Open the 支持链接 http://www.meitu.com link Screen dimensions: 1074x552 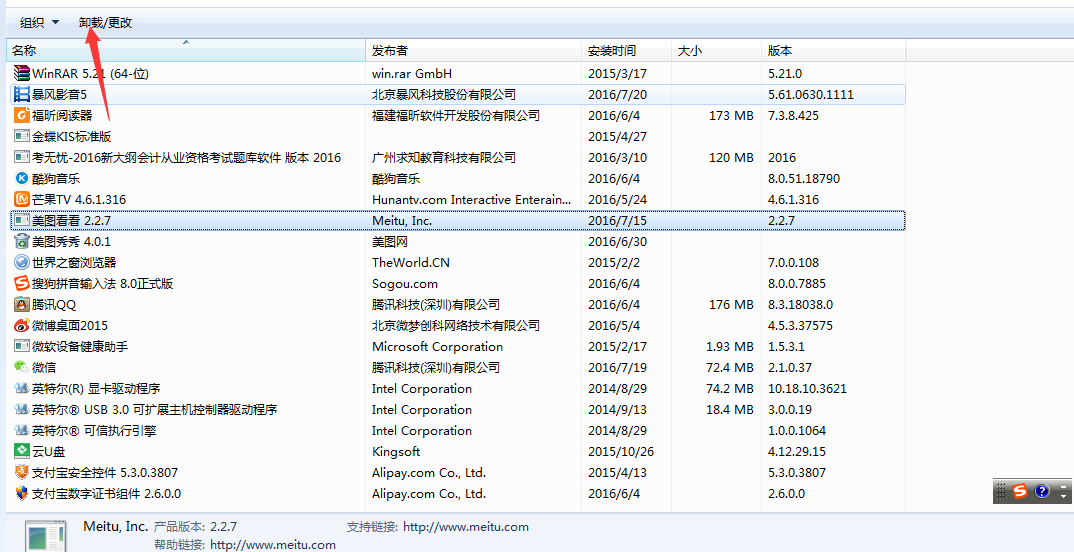pyautogui.click(x=466, y=527)
